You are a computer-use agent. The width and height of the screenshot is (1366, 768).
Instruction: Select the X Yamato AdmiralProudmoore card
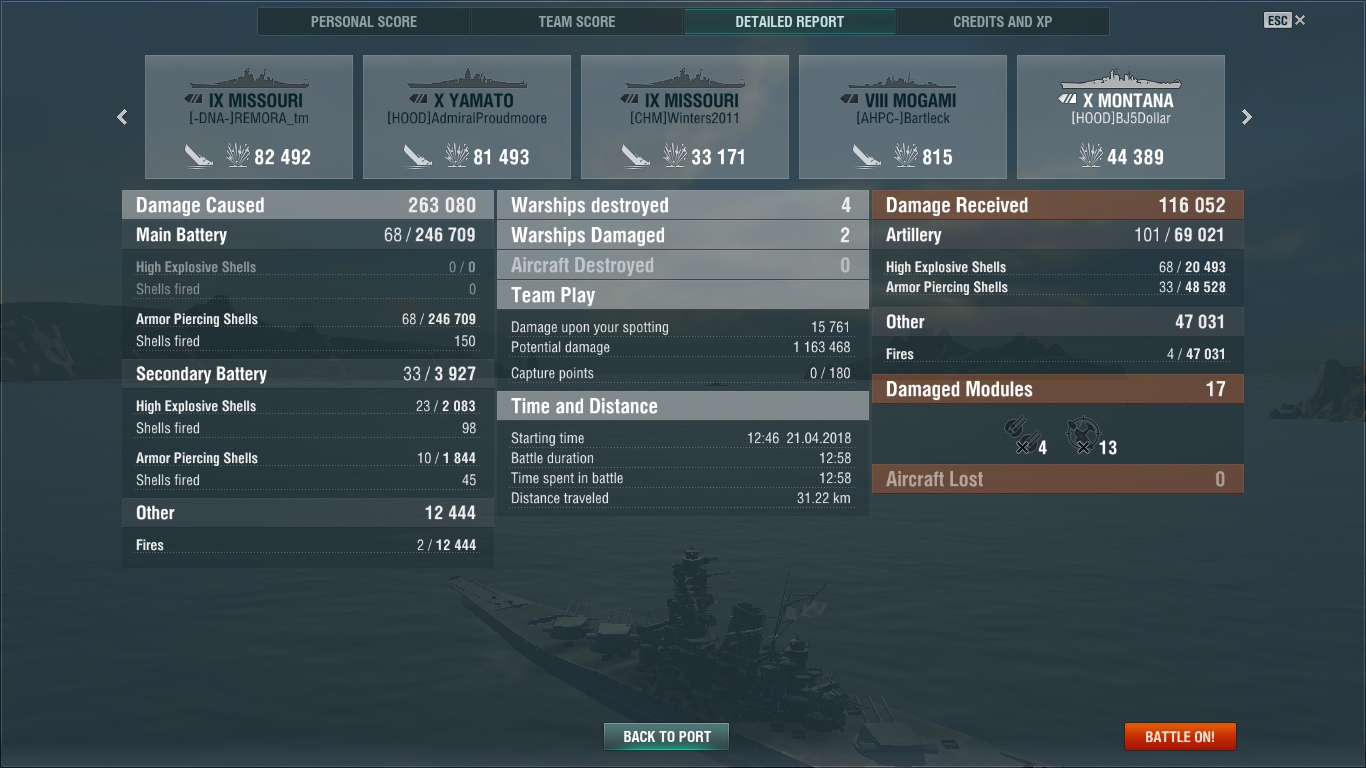pyautogui.click(x=467, y=117)
